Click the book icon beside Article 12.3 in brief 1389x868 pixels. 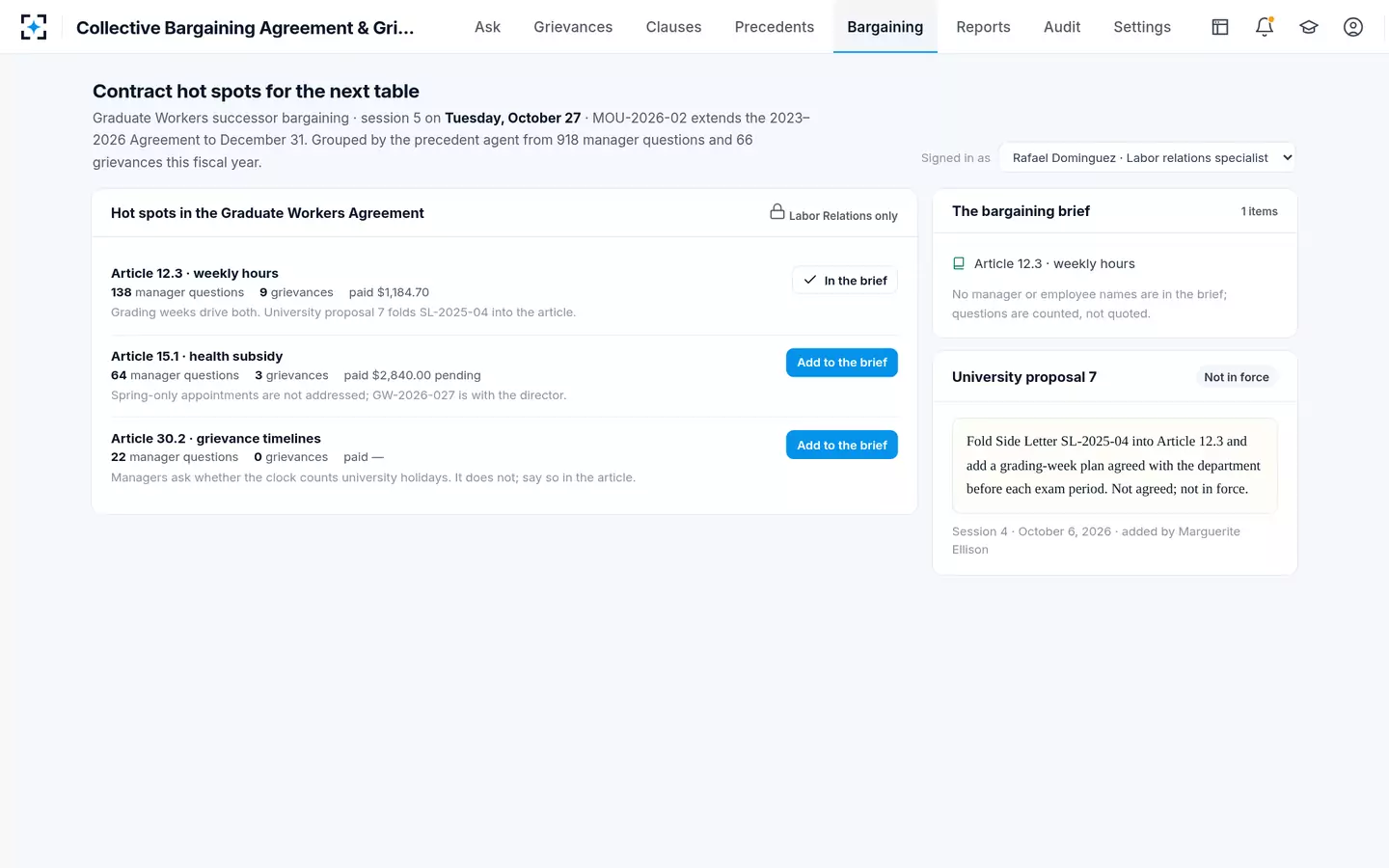point(959,263)
